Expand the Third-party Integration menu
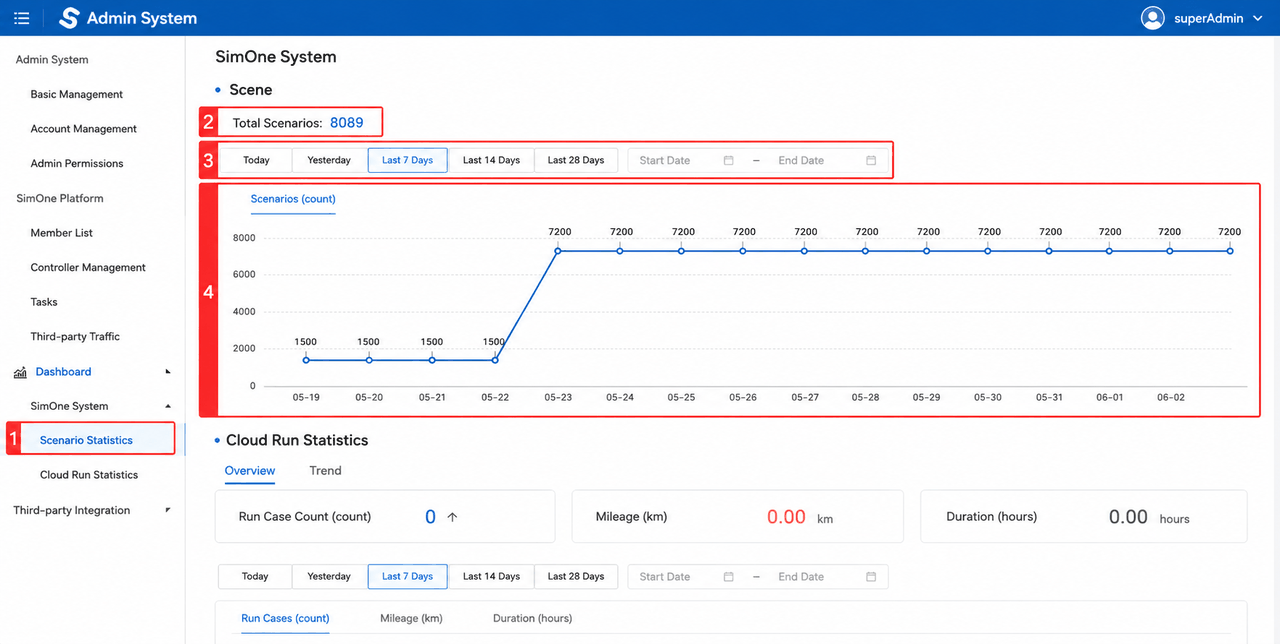1280x644 pixels. pos(167,510)
